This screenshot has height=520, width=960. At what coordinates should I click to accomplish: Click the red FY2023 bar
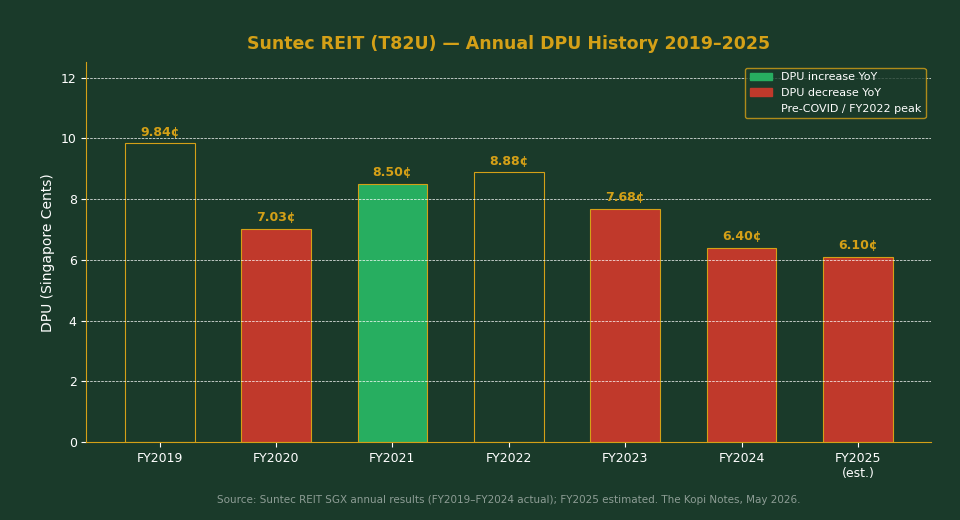625,326
